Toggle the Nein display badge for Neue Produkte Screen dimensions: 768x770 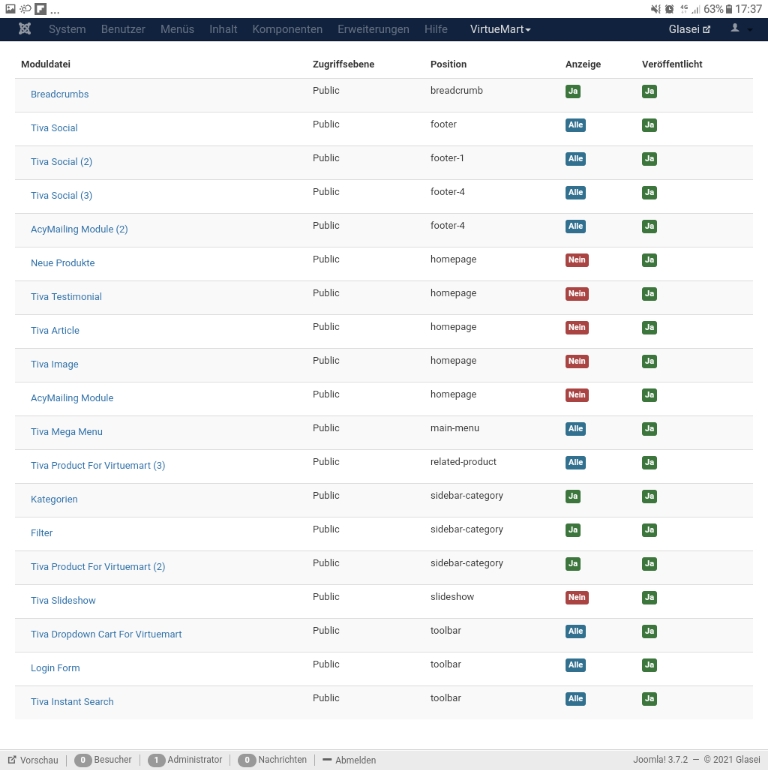click(x=576, y=260)
